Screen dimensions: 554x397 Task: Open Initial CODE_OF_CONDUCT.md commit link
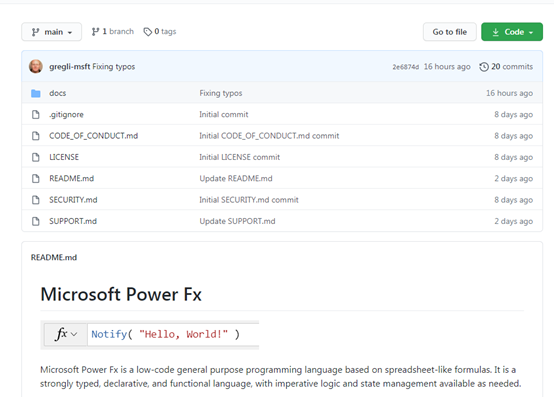pos(269,136)
